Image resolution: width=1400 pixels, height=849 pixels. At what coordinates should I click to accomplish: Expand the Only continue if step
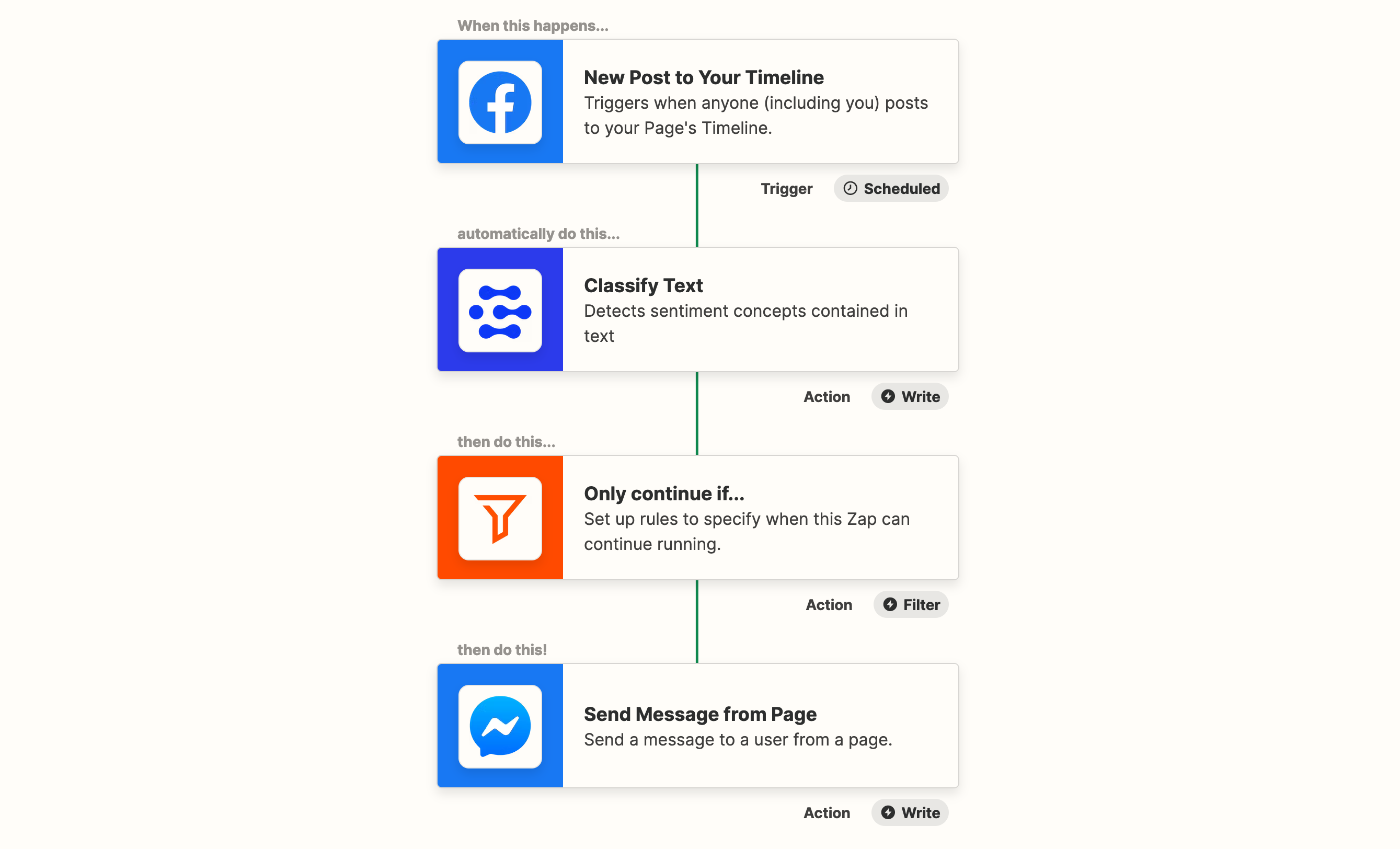(x=697, y=517)
